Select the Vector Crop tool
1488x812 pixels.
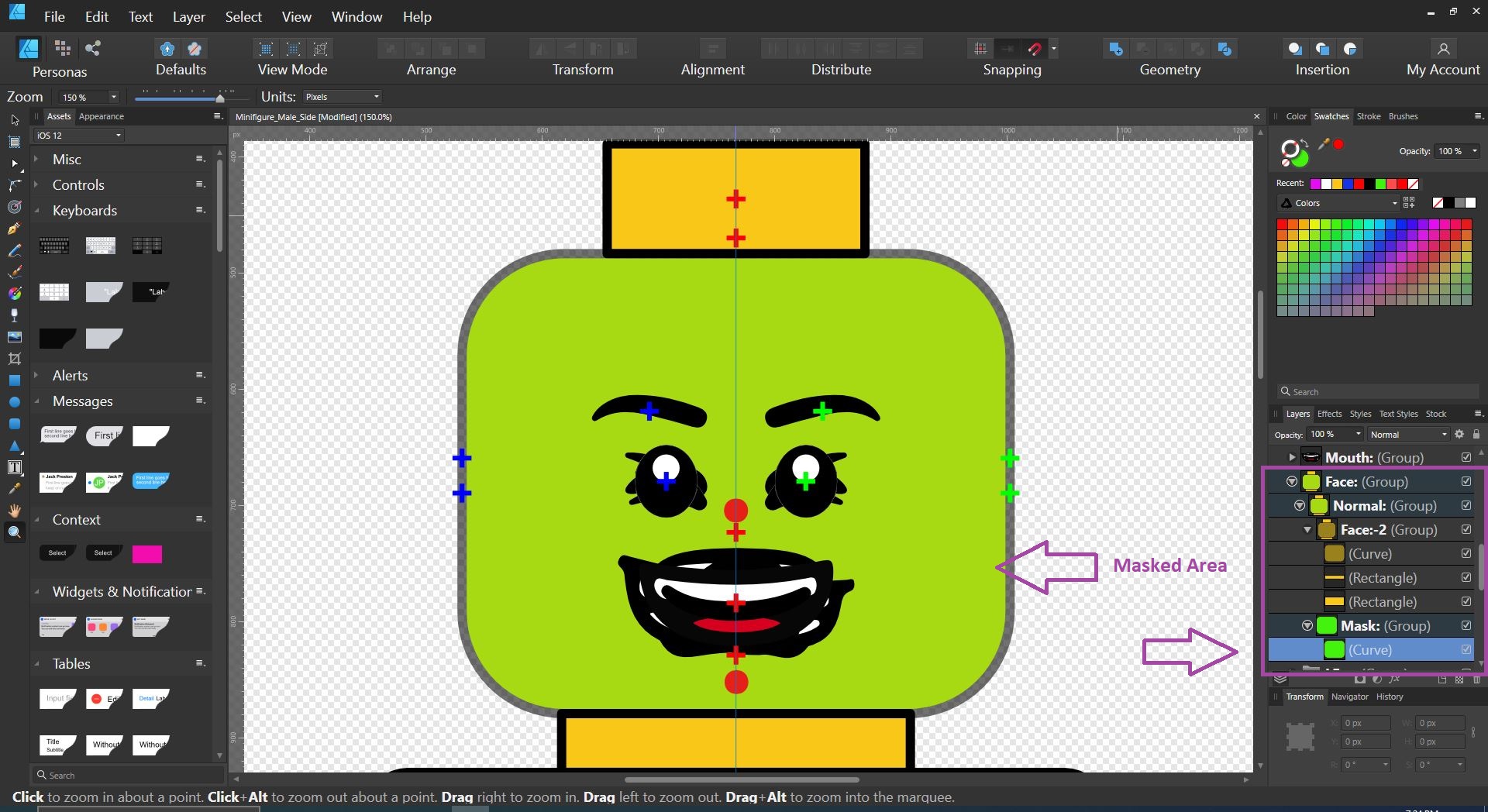coord(14,359)
